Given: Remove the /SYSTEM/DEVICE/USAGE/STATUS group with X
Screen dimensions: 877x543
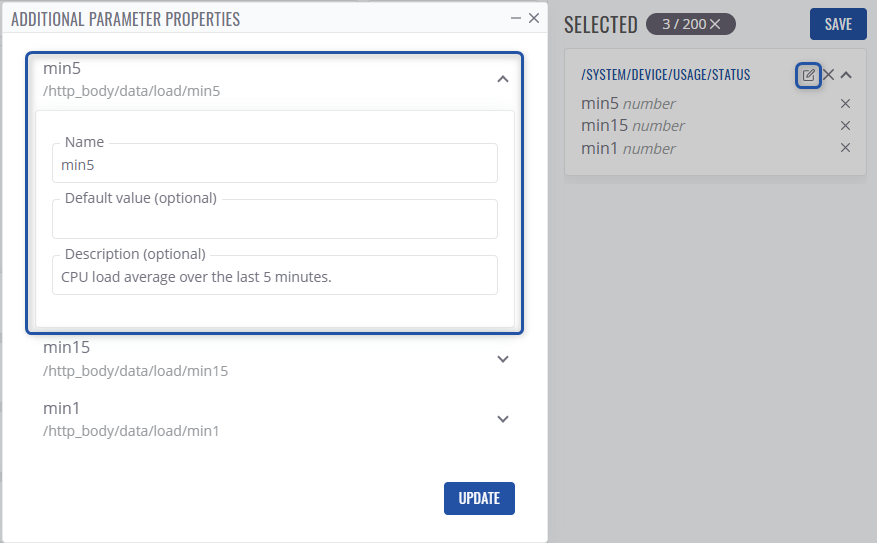Looking at the screenshot, I should 828,75.
